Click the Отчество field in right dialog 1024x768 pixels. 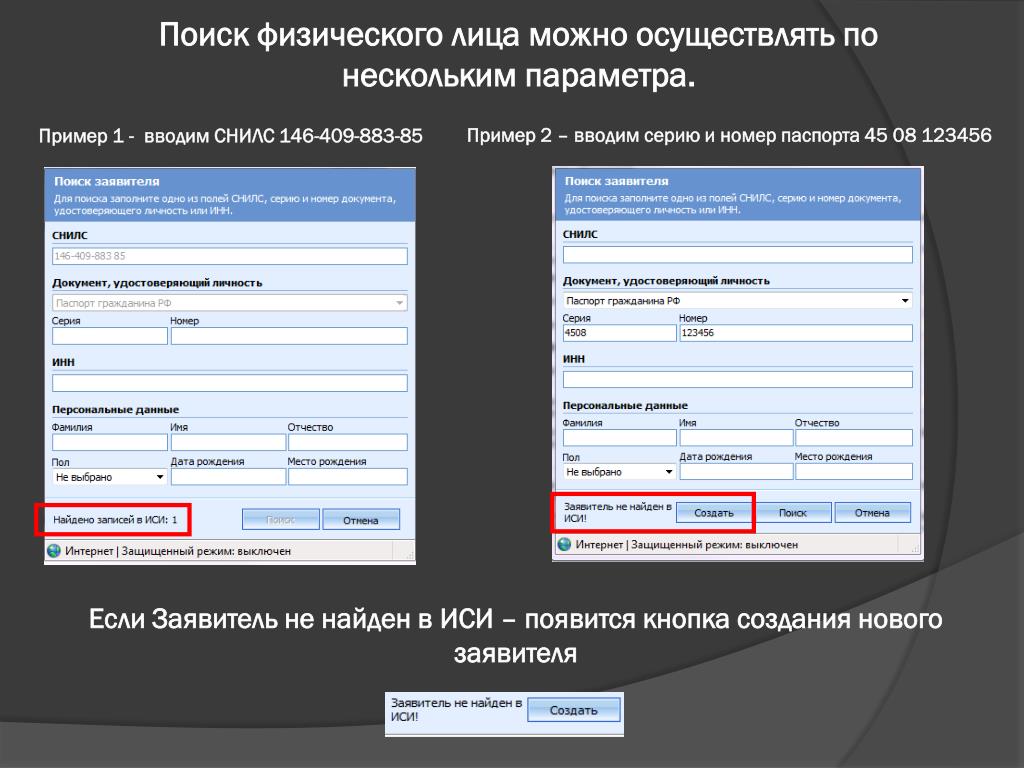pos(854,438)
